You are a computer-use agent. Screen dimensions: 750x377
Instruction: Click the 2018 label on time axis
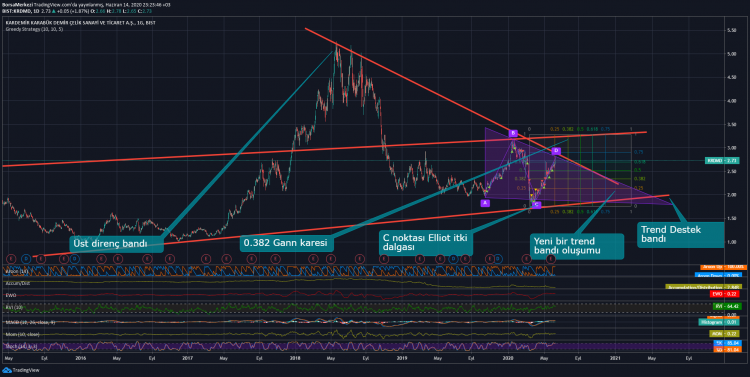pos(294,358)
